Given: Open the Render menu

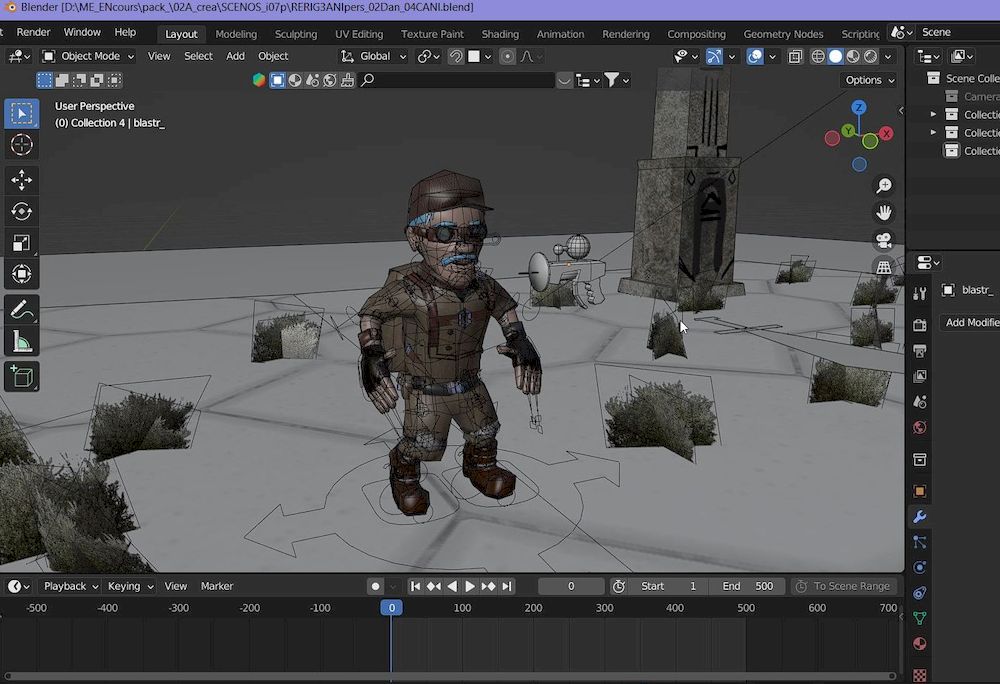Looking at the screenshot, I should click(x=33, y=32).
